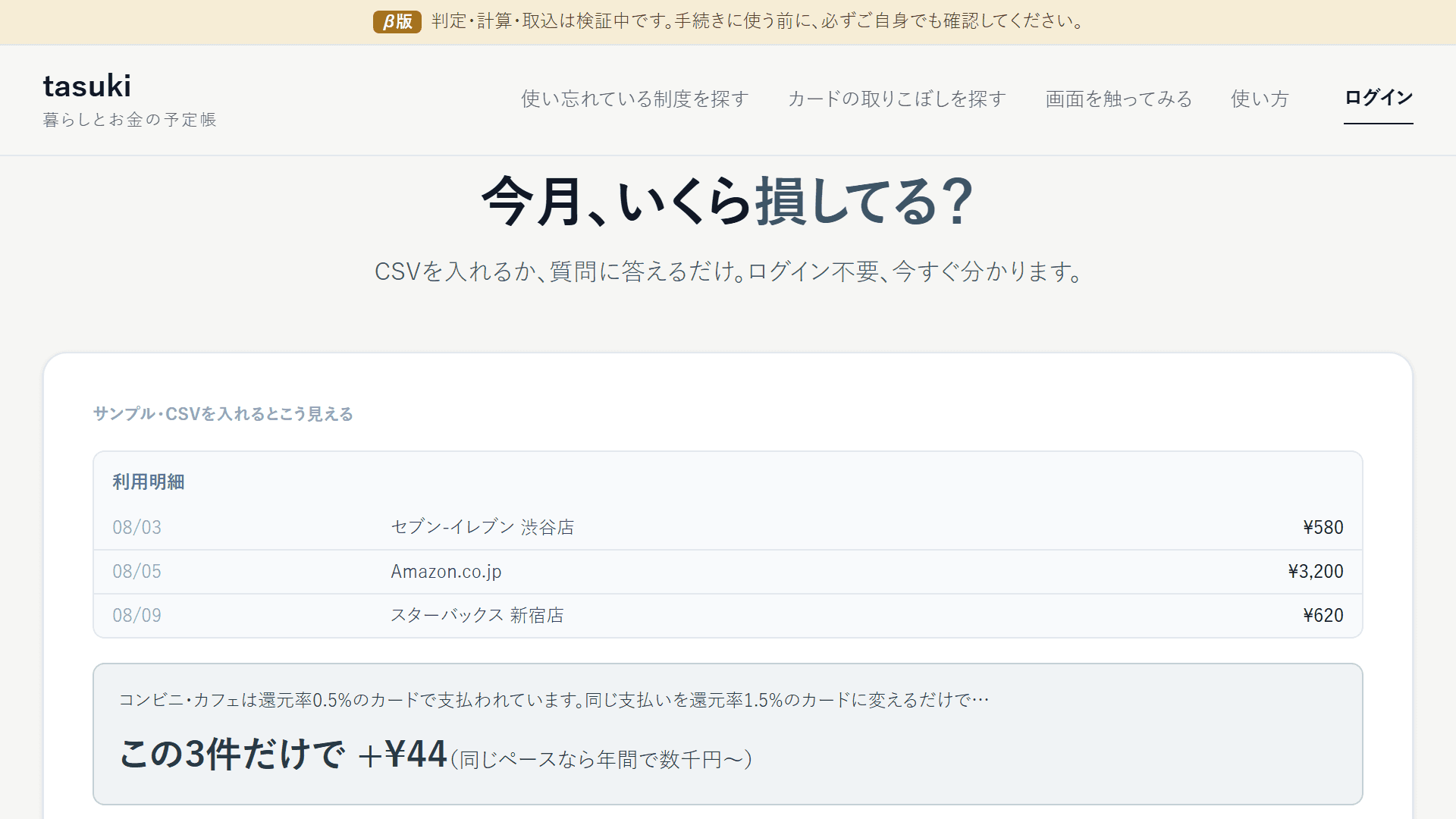Screen dimensions: 1456x819
Task: Open 使い忘れている制度を探す menu item
Action: (x=635, y=99)
